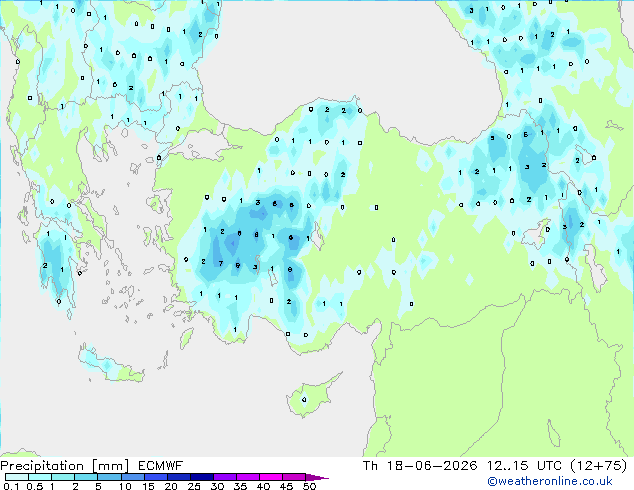Select the legend swatch between 0.5 and 1
The width and height of the screenshot is (634, 490).
pos(40,477)
